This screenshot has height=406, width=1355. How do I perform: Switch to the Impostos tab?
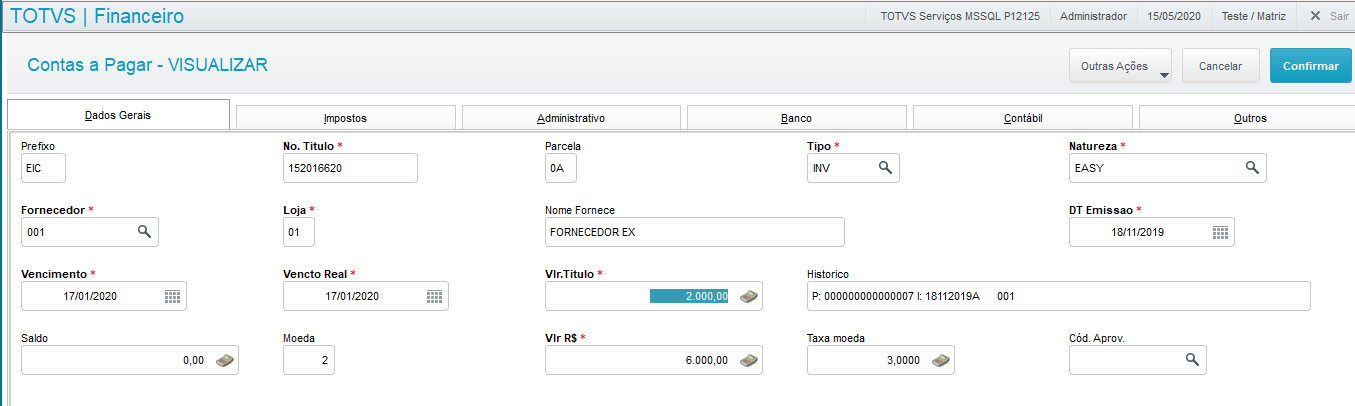point(345,118)
